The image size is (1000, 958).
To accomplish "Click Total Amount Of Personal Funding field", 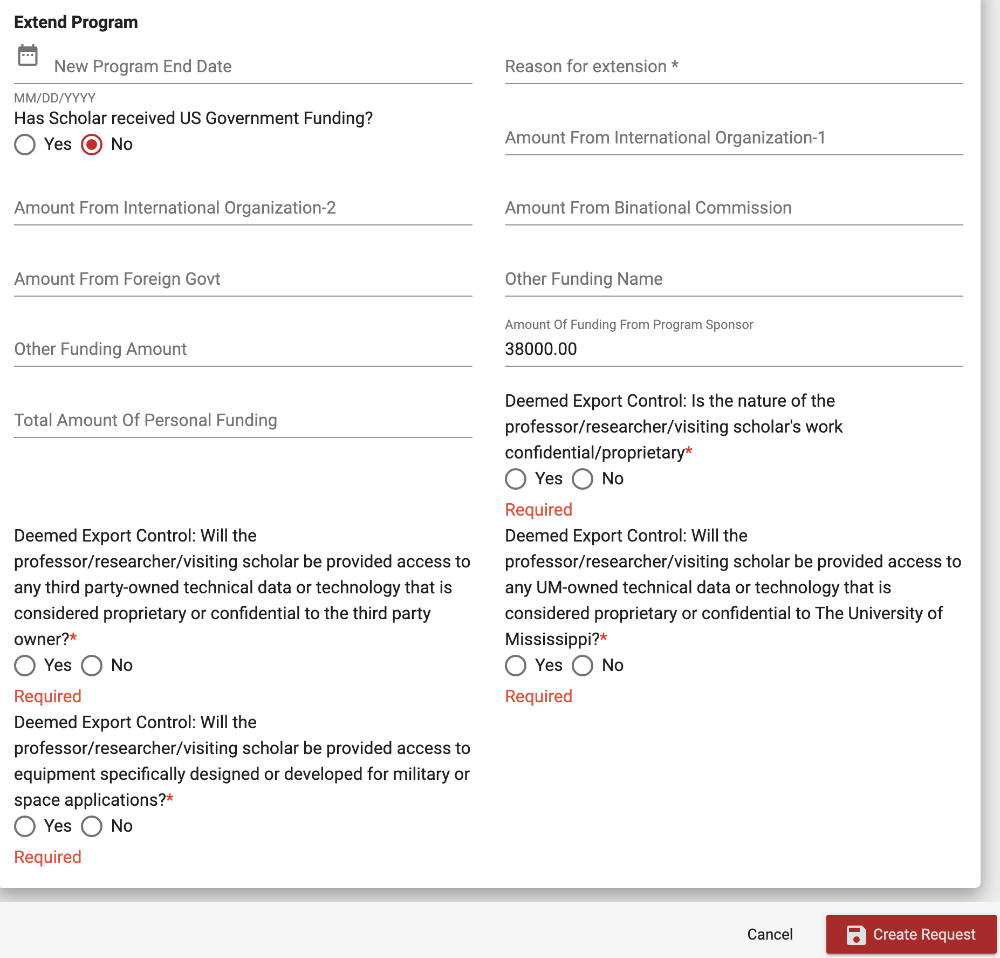I will pyautogui.click(x=242, y=420).
